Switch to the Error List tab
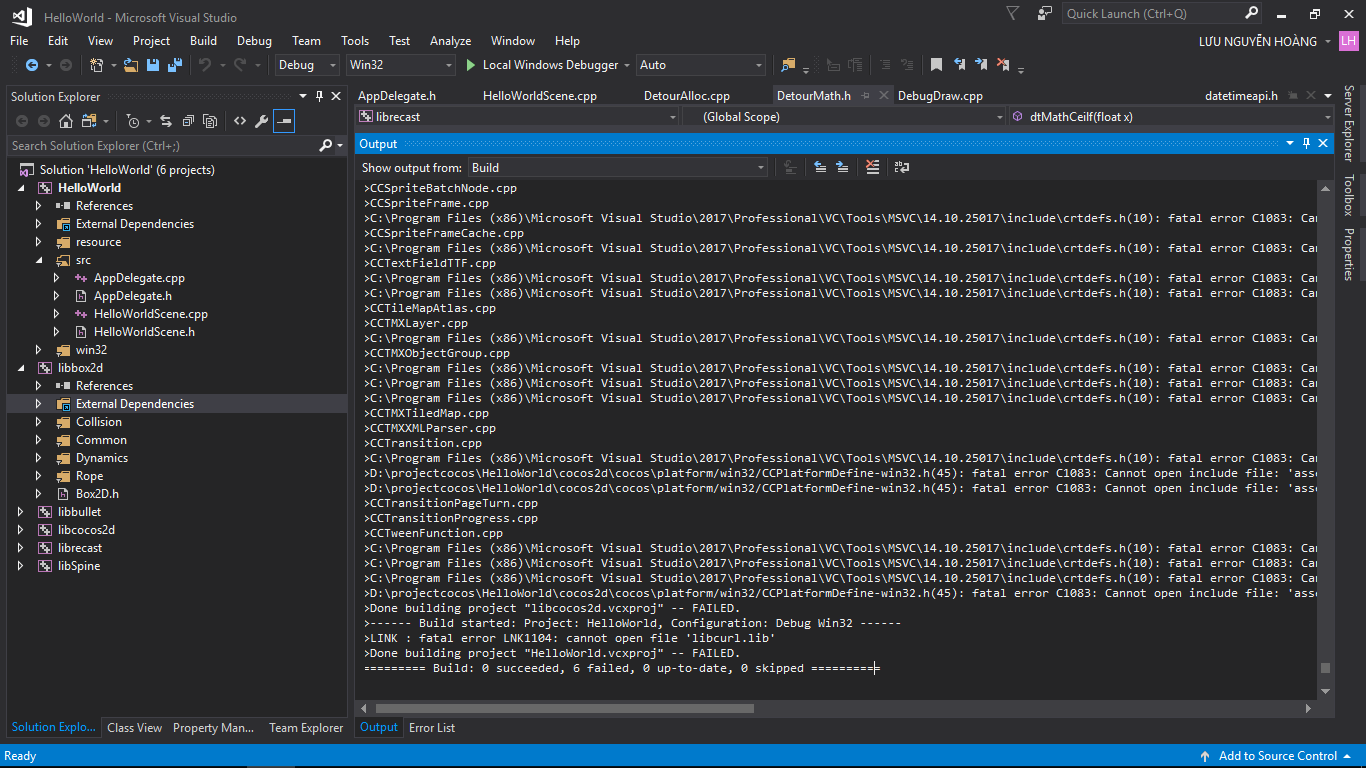The image size is (1366, 768). (x=432, y=728)
